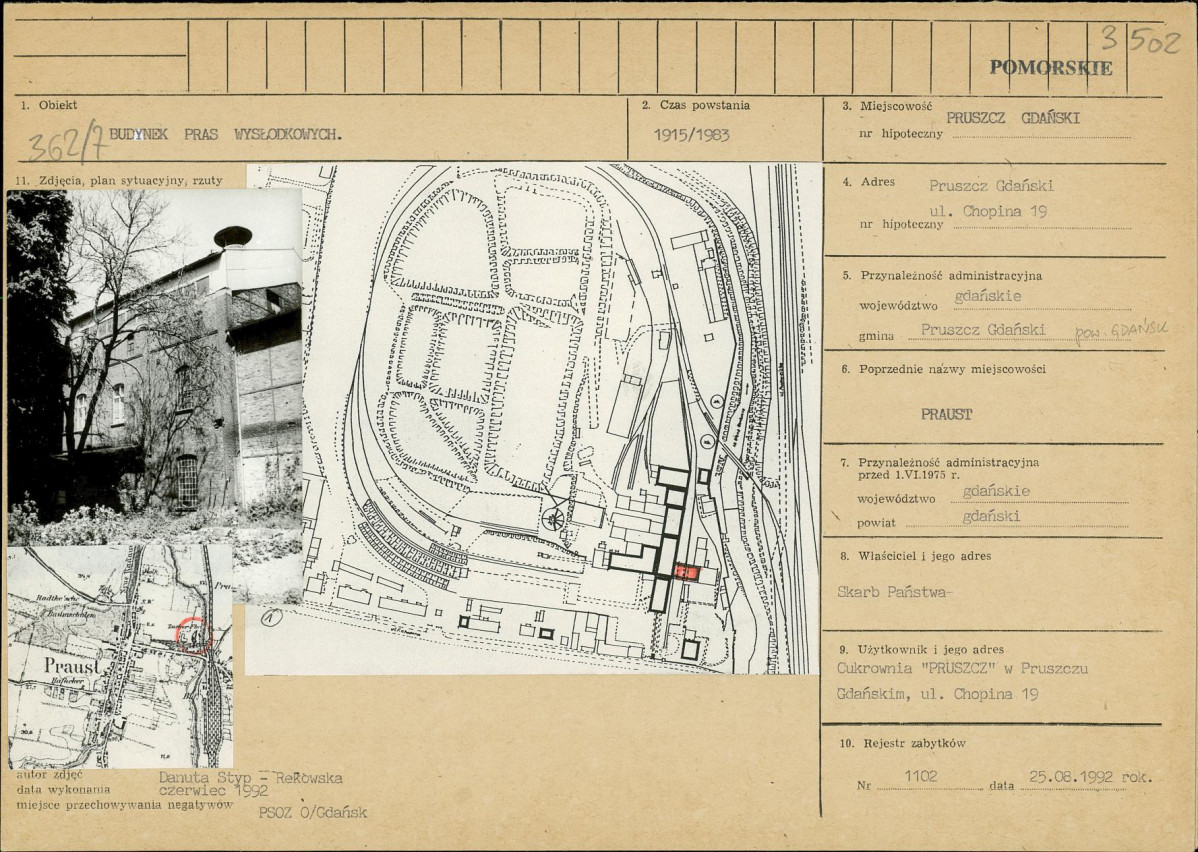
Task: Open the small Praust topographic map
Action: pos(120,655)
